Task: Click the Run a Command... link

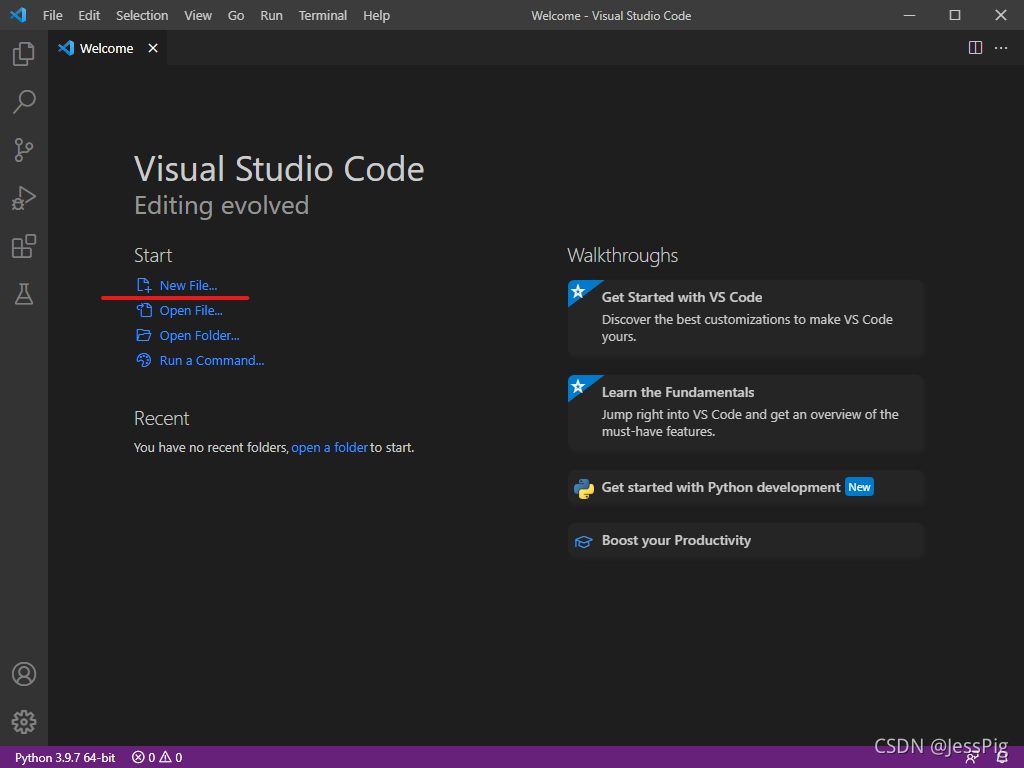Action: coord(212,360)
